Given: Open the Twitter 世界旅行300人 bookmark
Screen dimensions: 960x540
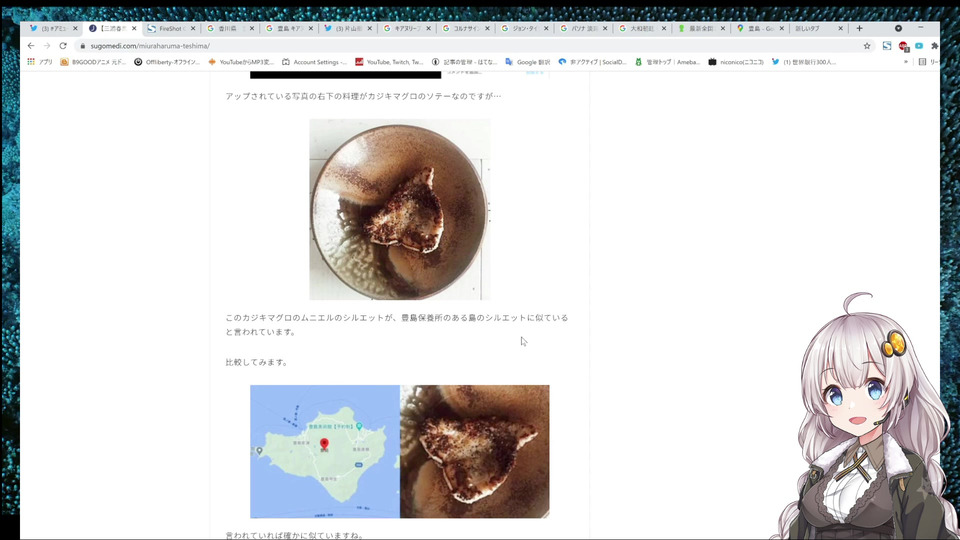Looking at the screenshot, I should pyautogui.click(x=804, y=62).
